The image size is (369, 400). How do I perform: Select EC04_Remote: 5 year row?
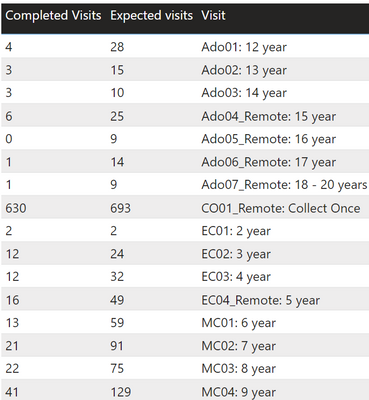click(x=185, y=300)
